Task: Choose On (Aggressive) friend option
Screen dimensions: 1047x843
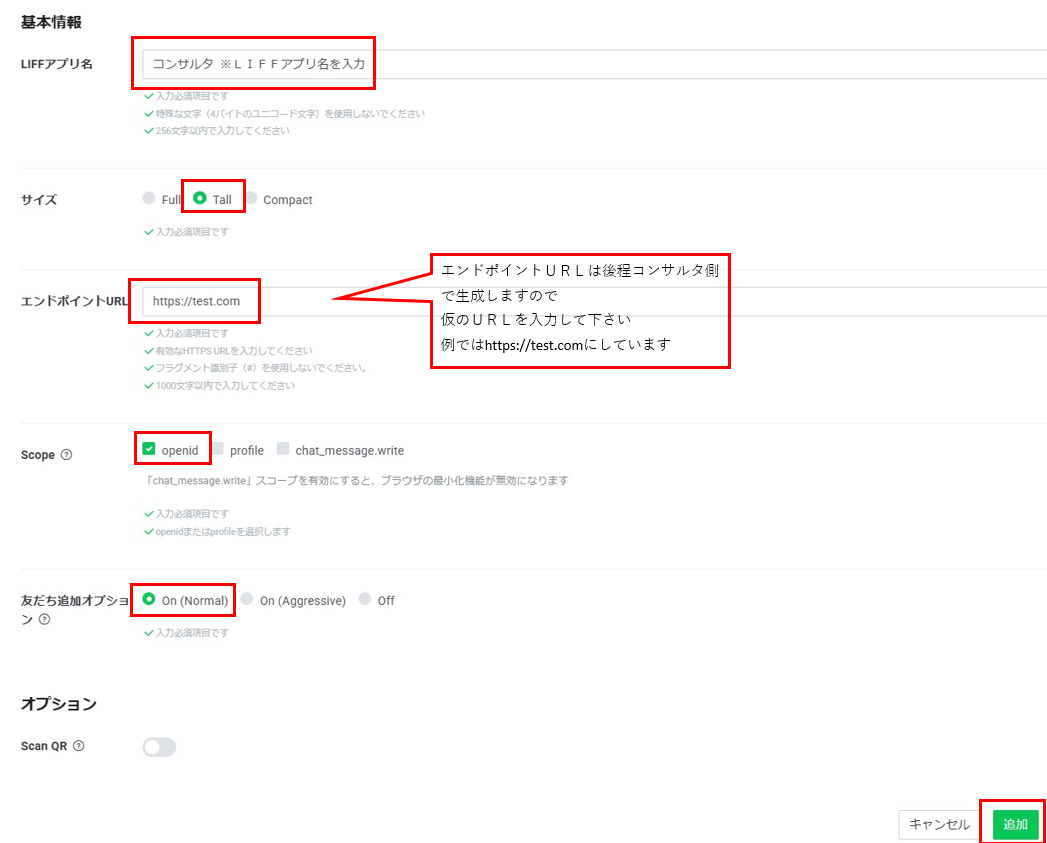Action: click(x=247, y=599)
